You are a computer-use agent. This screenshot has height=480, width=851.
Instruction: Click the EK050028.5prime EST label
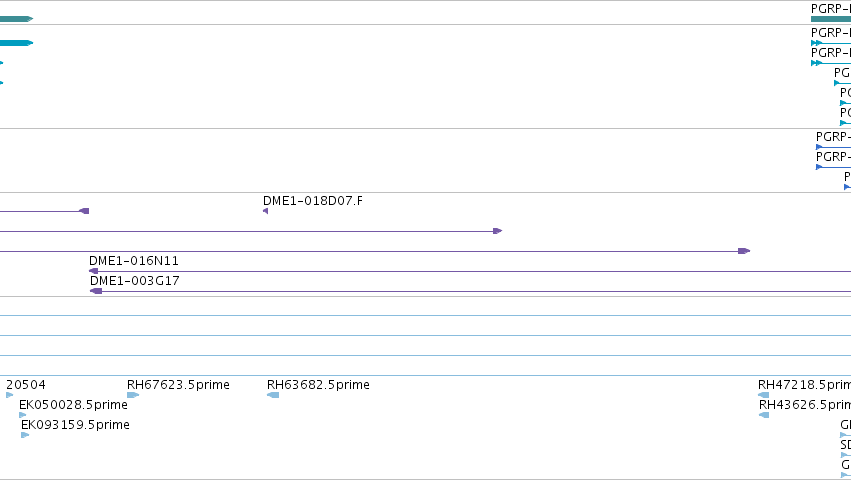point(73,405)
